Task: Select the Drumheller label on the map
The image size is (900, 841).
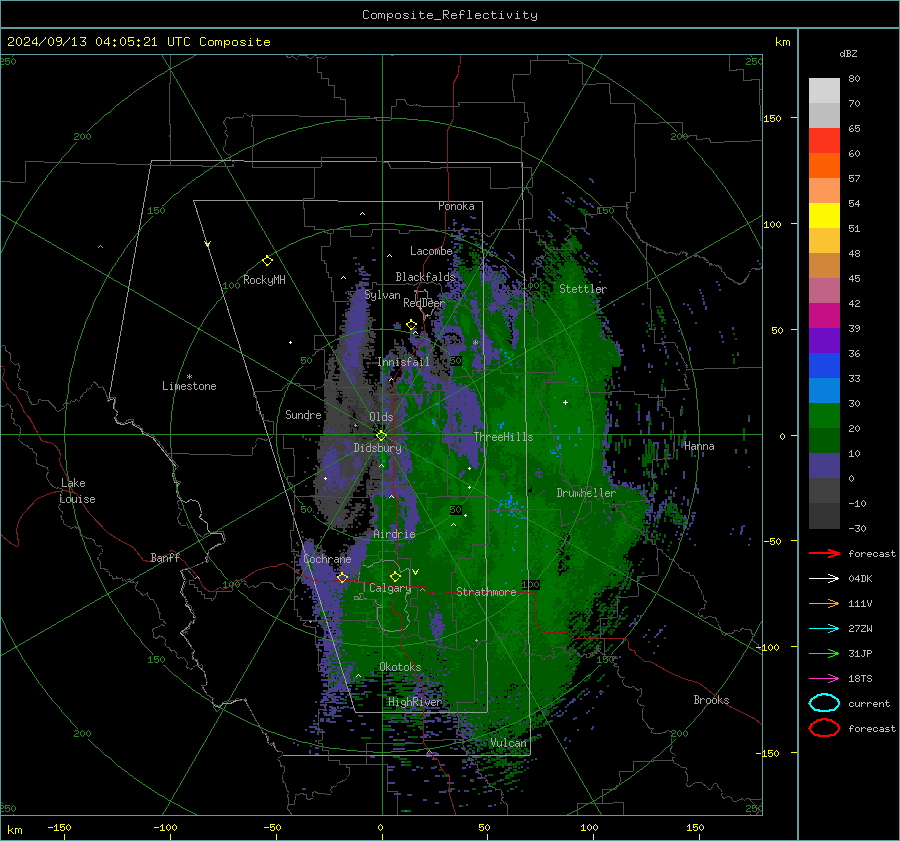Action: pos(586,493)
